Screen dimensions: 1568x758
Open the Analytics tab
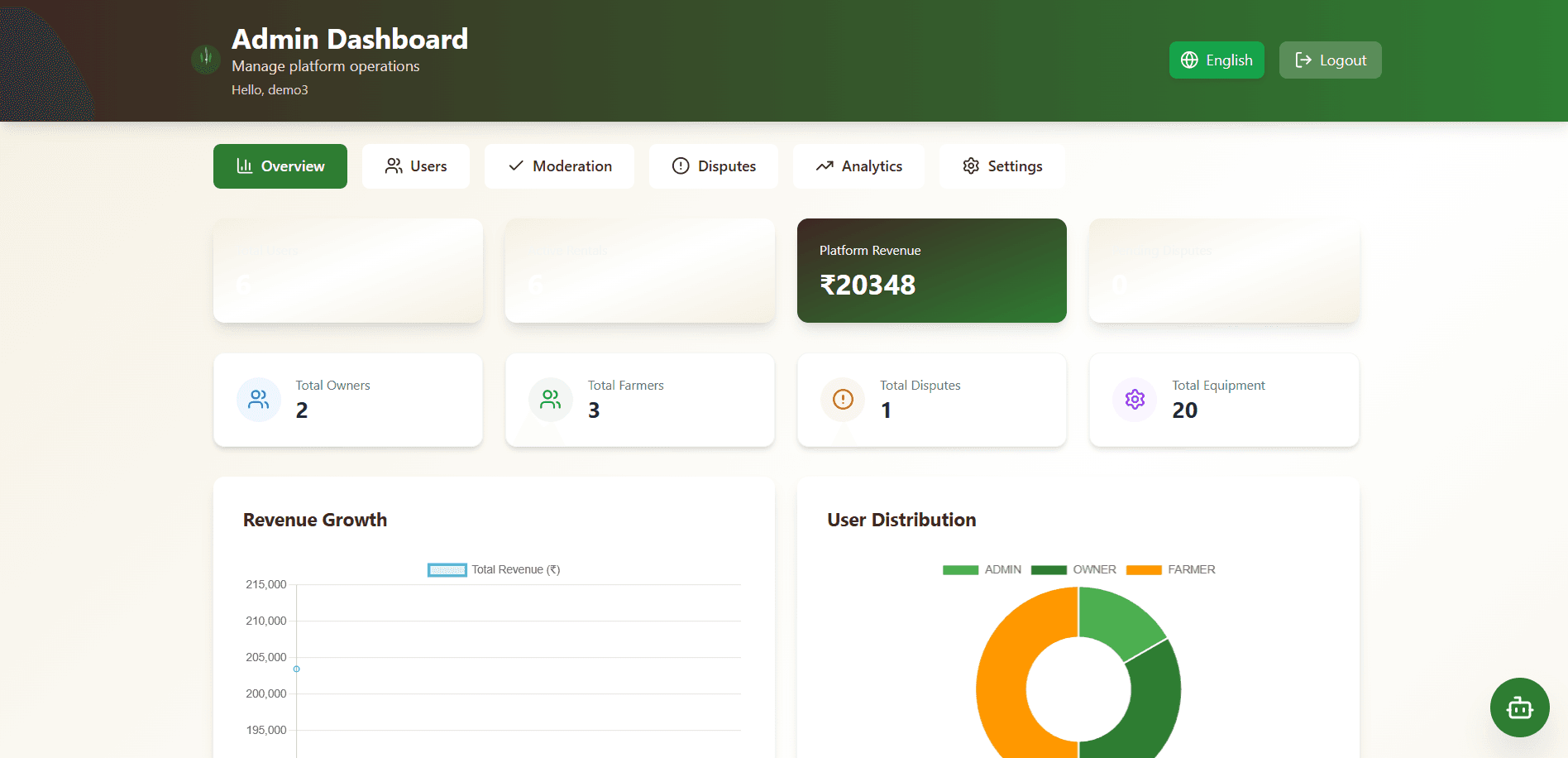pyautogui.click(x=858, y=166)
